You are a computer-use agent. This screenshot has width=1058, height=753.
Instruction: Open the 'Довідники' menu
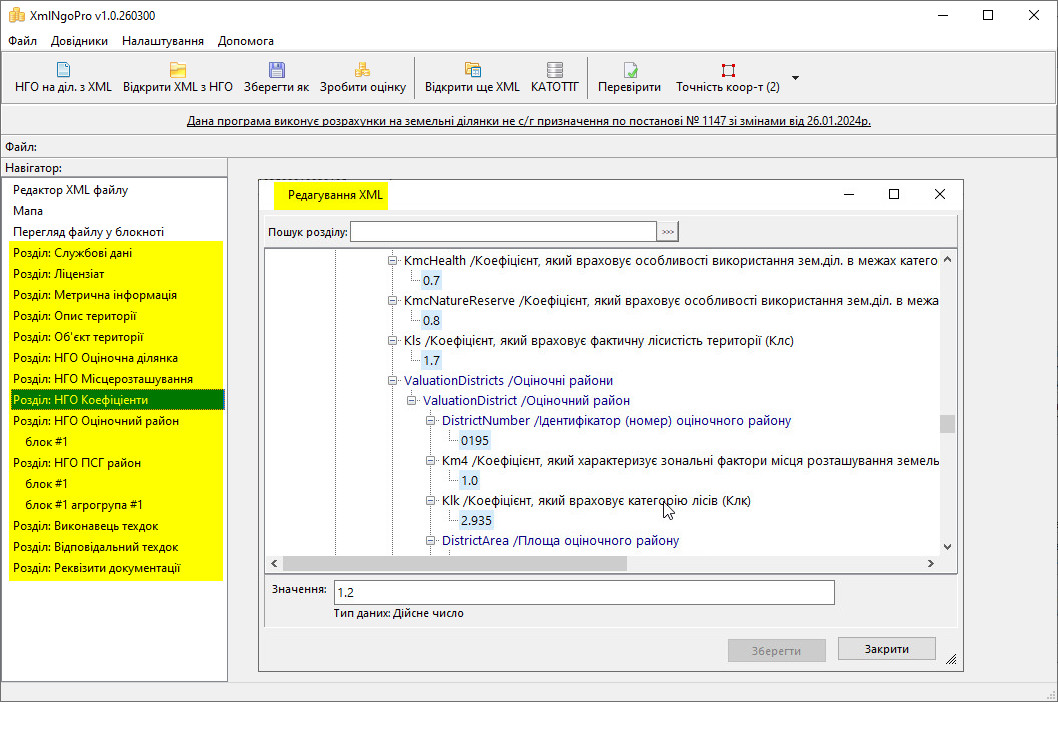point(79,41)
